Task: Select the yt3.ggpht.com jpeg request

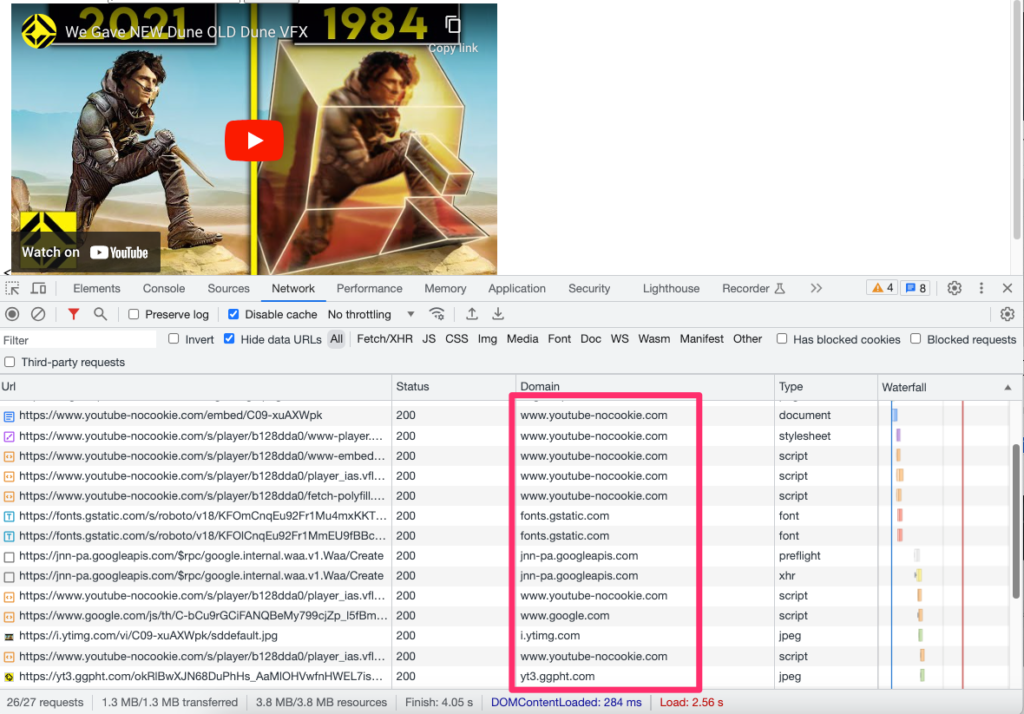Action: pyautogui.click(x=505, y=676)
